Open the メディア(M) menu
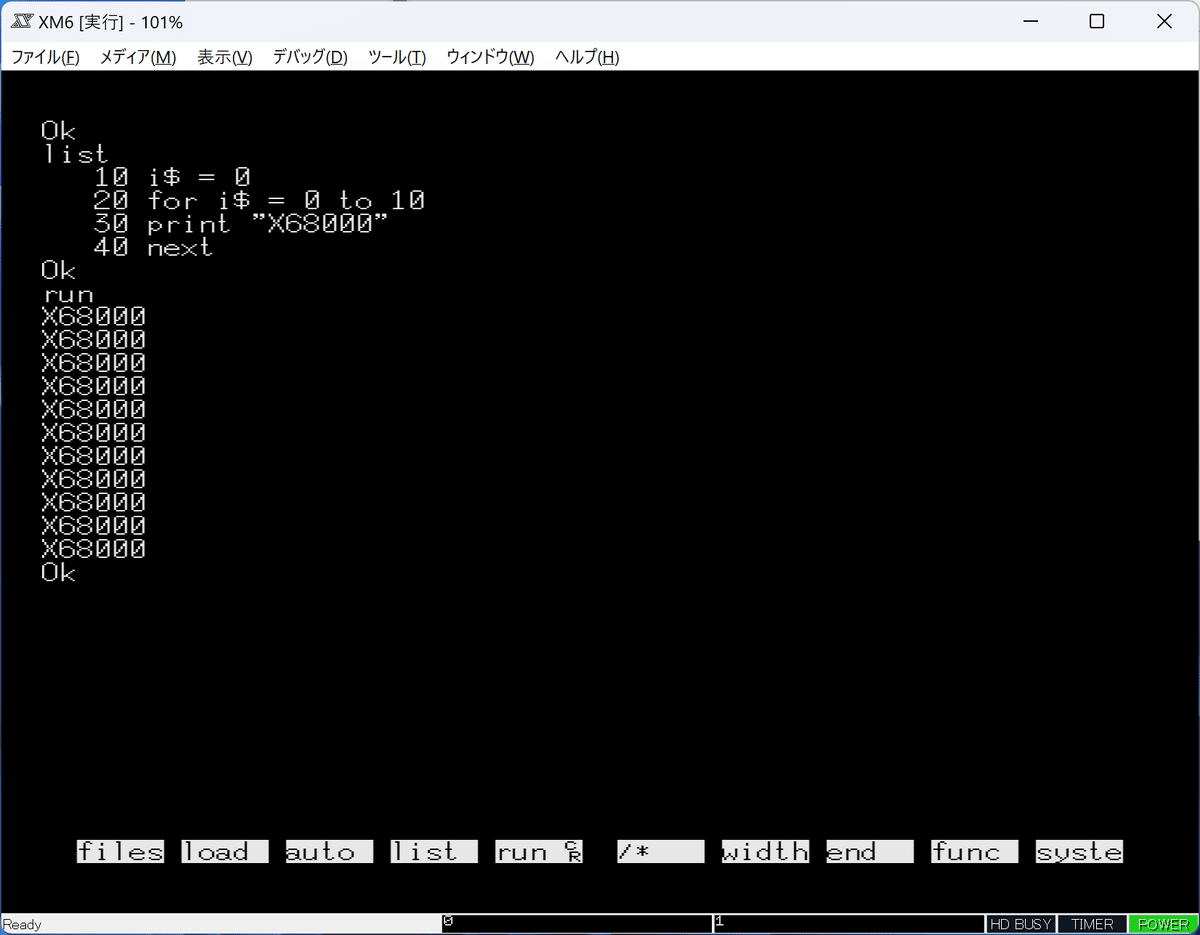The image size is (1200, 935). [138, 57]
